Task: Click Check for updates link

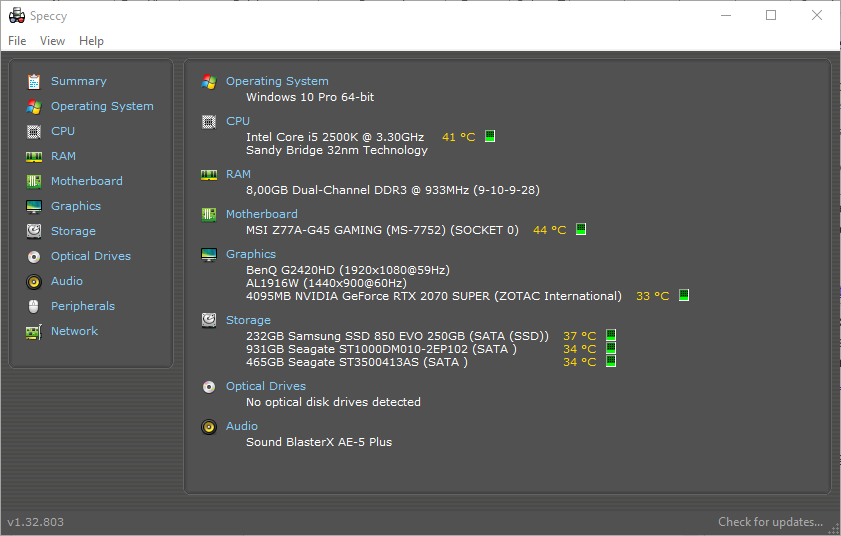Action: (x=770, y=522)
